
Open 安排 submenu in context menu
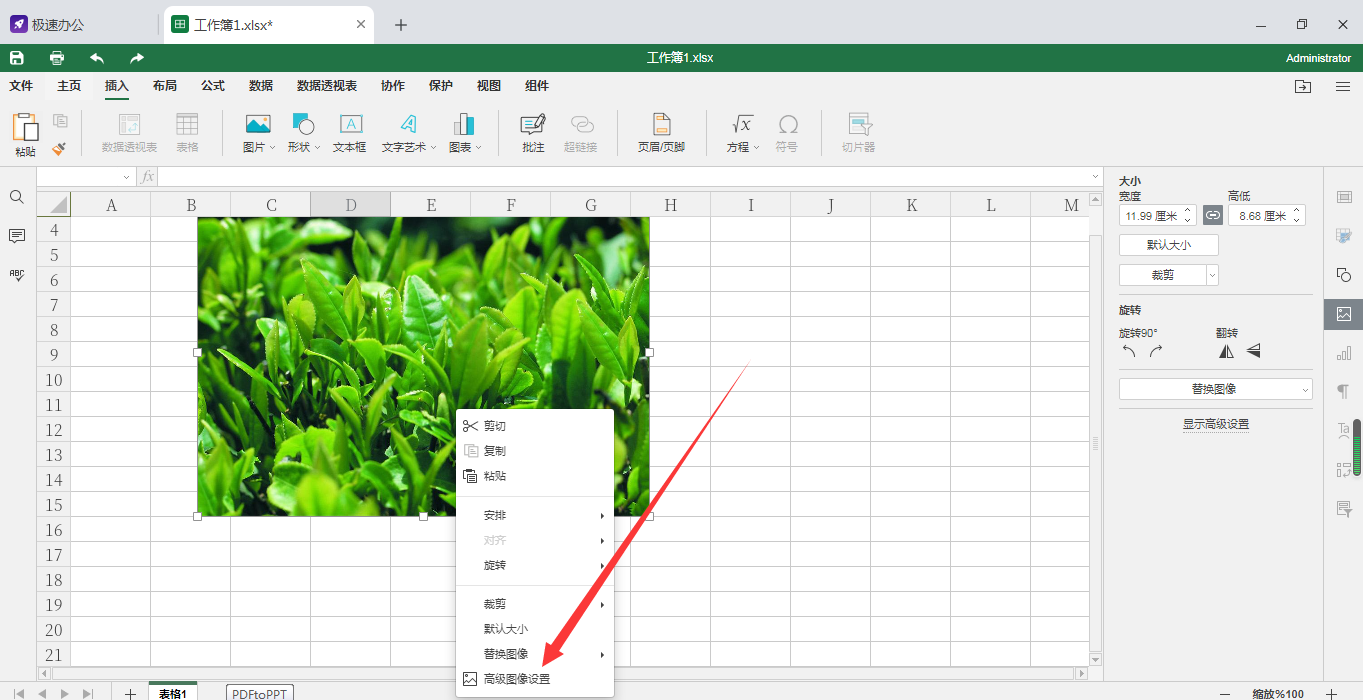click(x=535, y=515)
